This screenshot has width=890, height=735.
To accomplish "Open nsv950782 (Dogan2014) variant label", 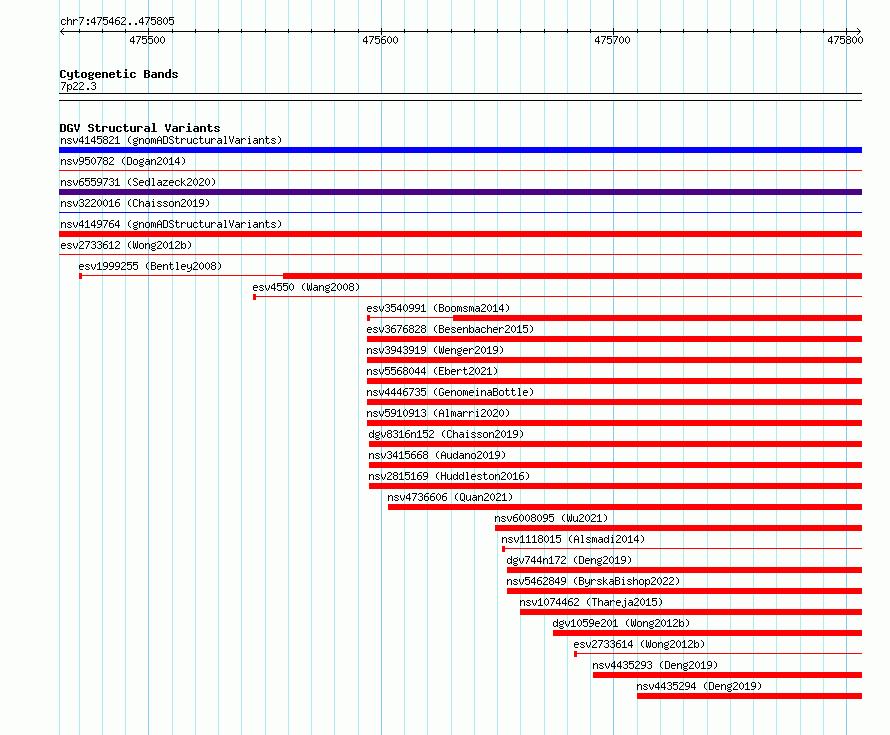I will [x=123, y=161].
